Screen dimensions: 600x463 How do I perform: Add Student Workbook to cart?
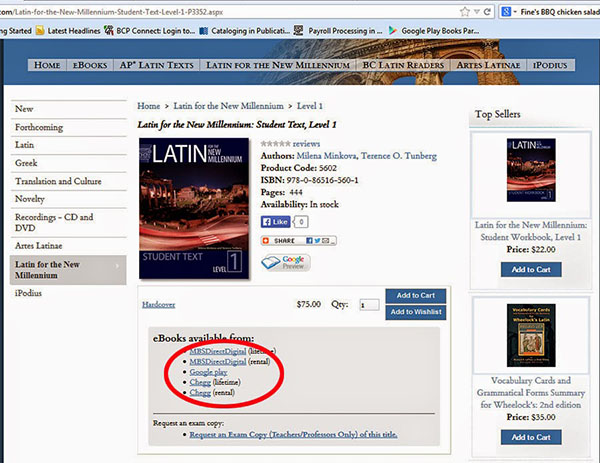tap(531, 270)
